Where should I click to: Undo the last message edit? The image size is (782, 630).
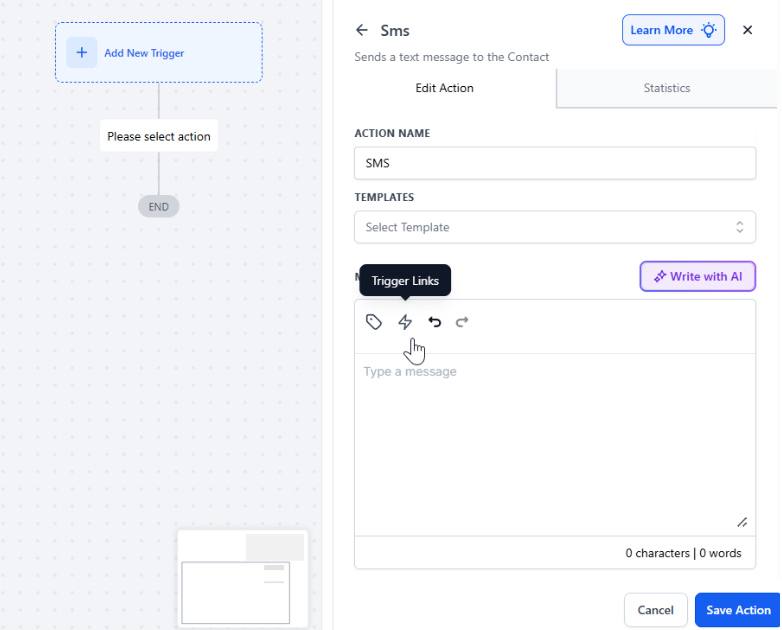[x=434, y=322]
